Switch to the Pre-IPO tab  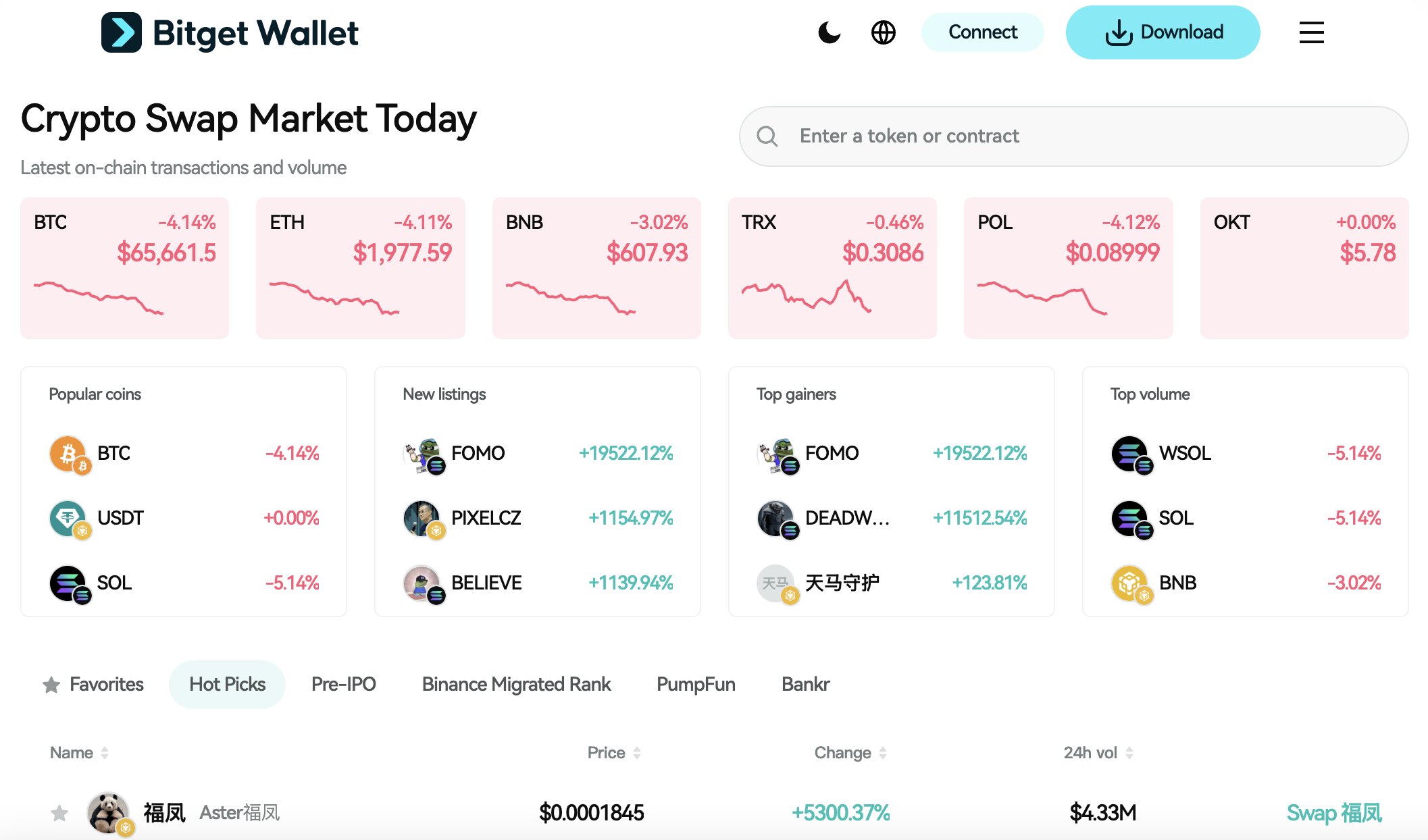point(344,684)
